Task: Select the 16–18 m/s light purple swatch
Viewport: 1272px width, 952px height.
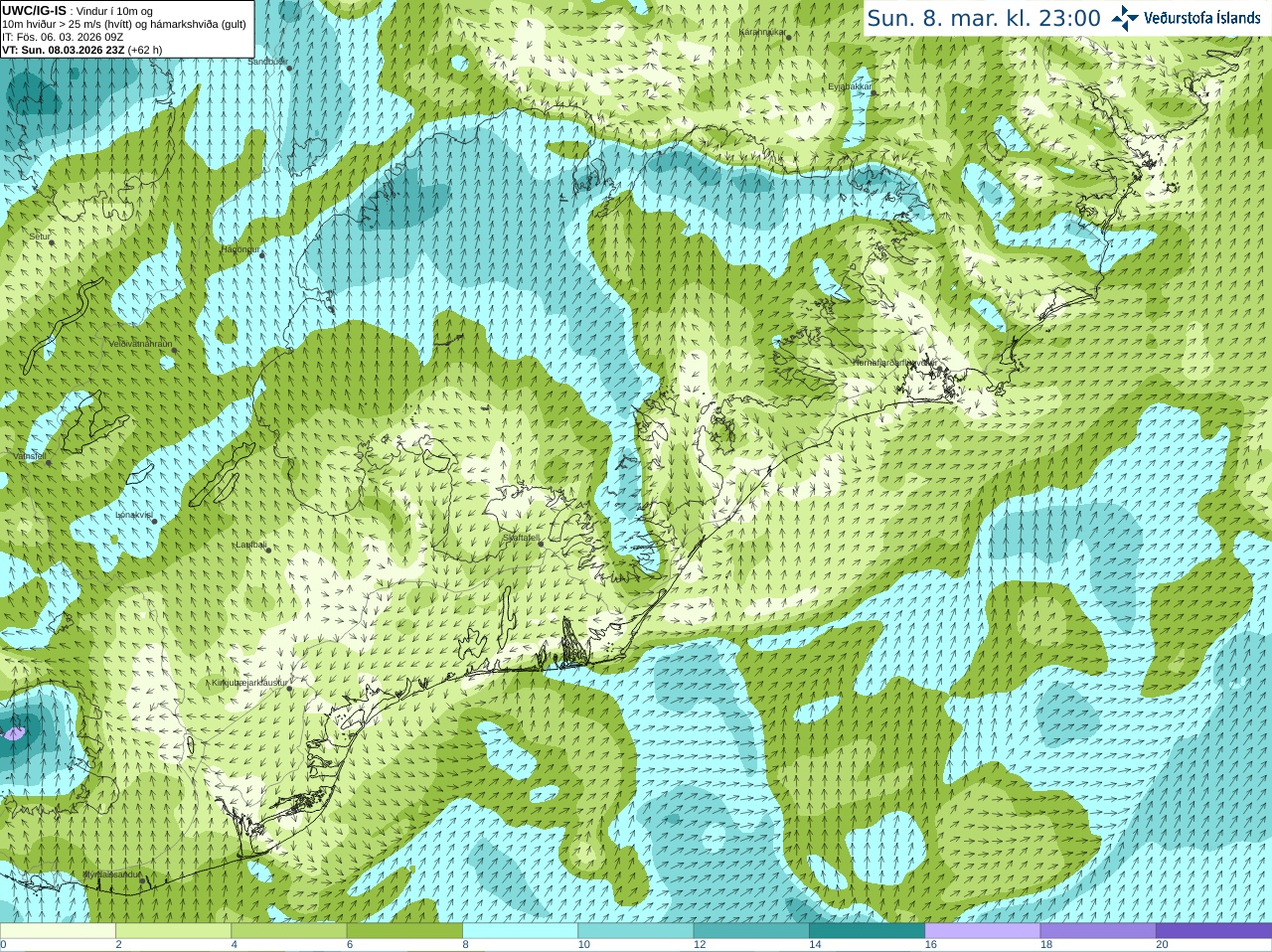Action: tap(982, 931)
